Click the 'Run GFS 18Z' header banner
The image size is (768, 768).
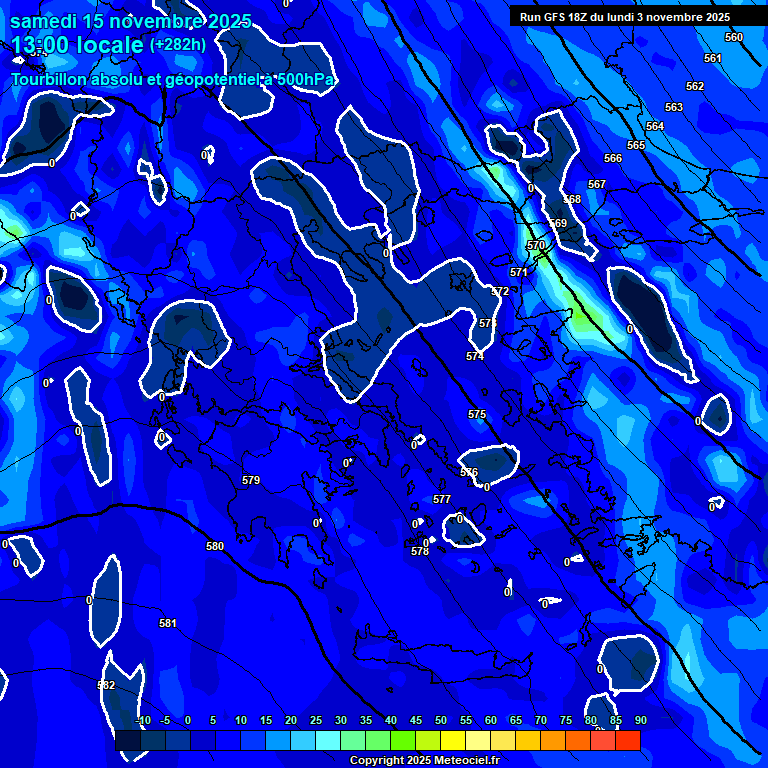coord(624,17)
